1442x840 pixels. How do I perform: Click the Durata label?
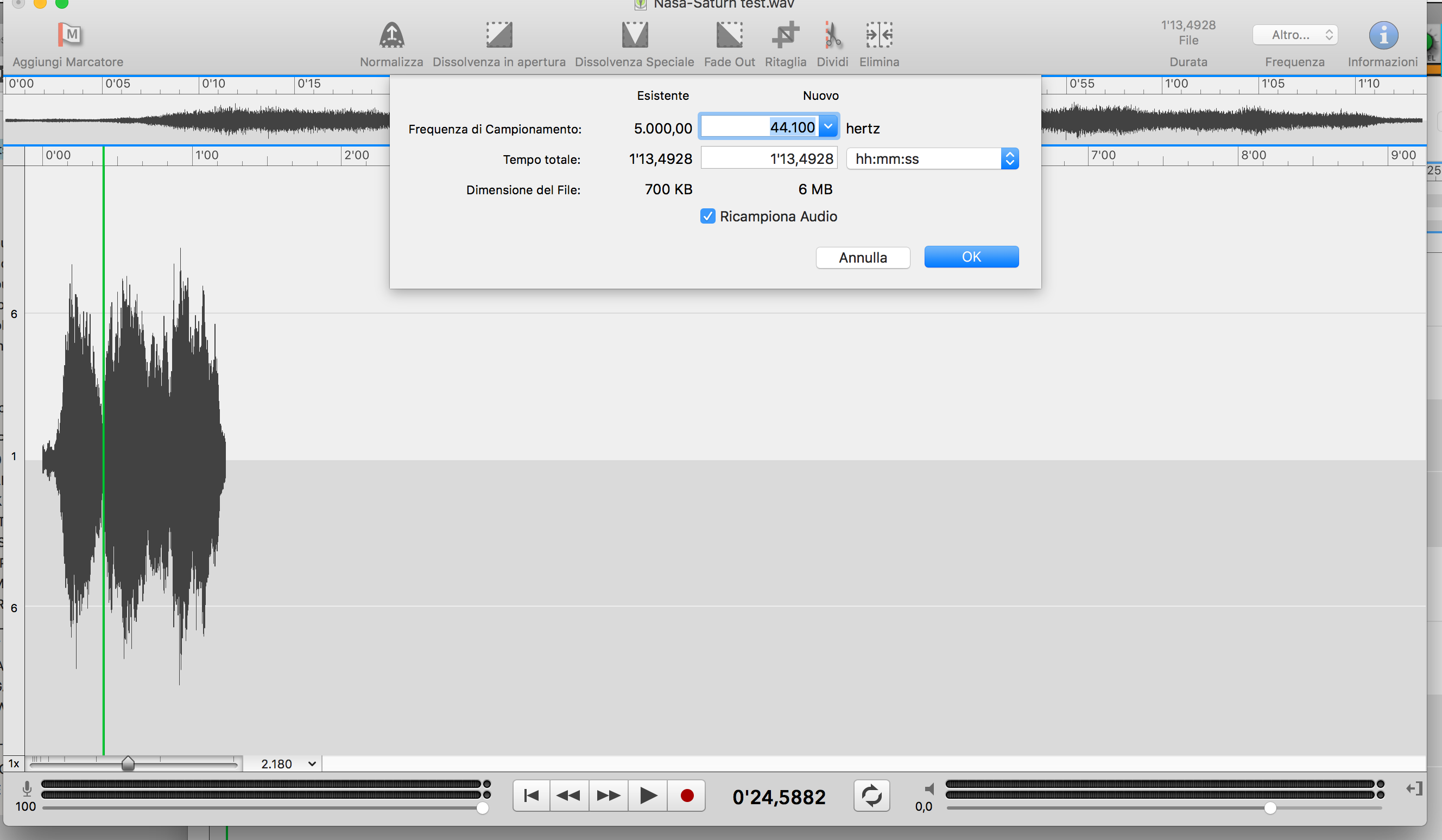(1188, 62)
